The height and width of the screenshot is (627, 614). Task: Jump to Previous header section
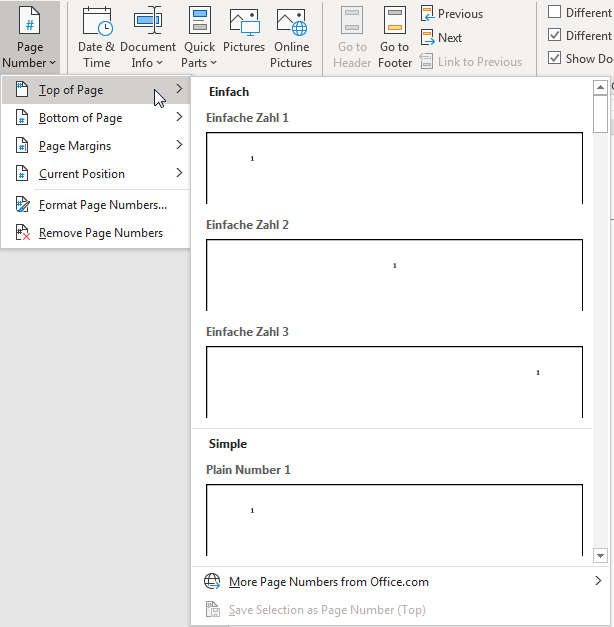[452, 14]
